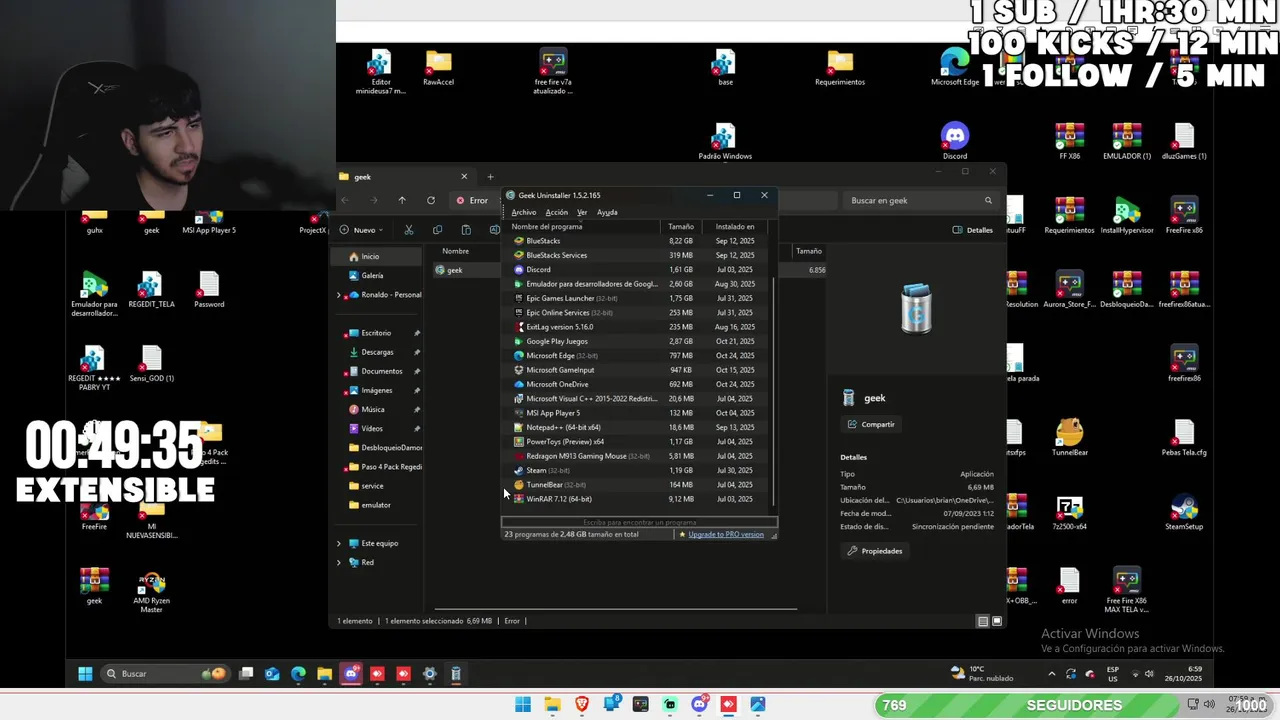Click the program search field in Geek Uninstaller
This screenshot has height=720, width=1280.
[x=639, y=522]
